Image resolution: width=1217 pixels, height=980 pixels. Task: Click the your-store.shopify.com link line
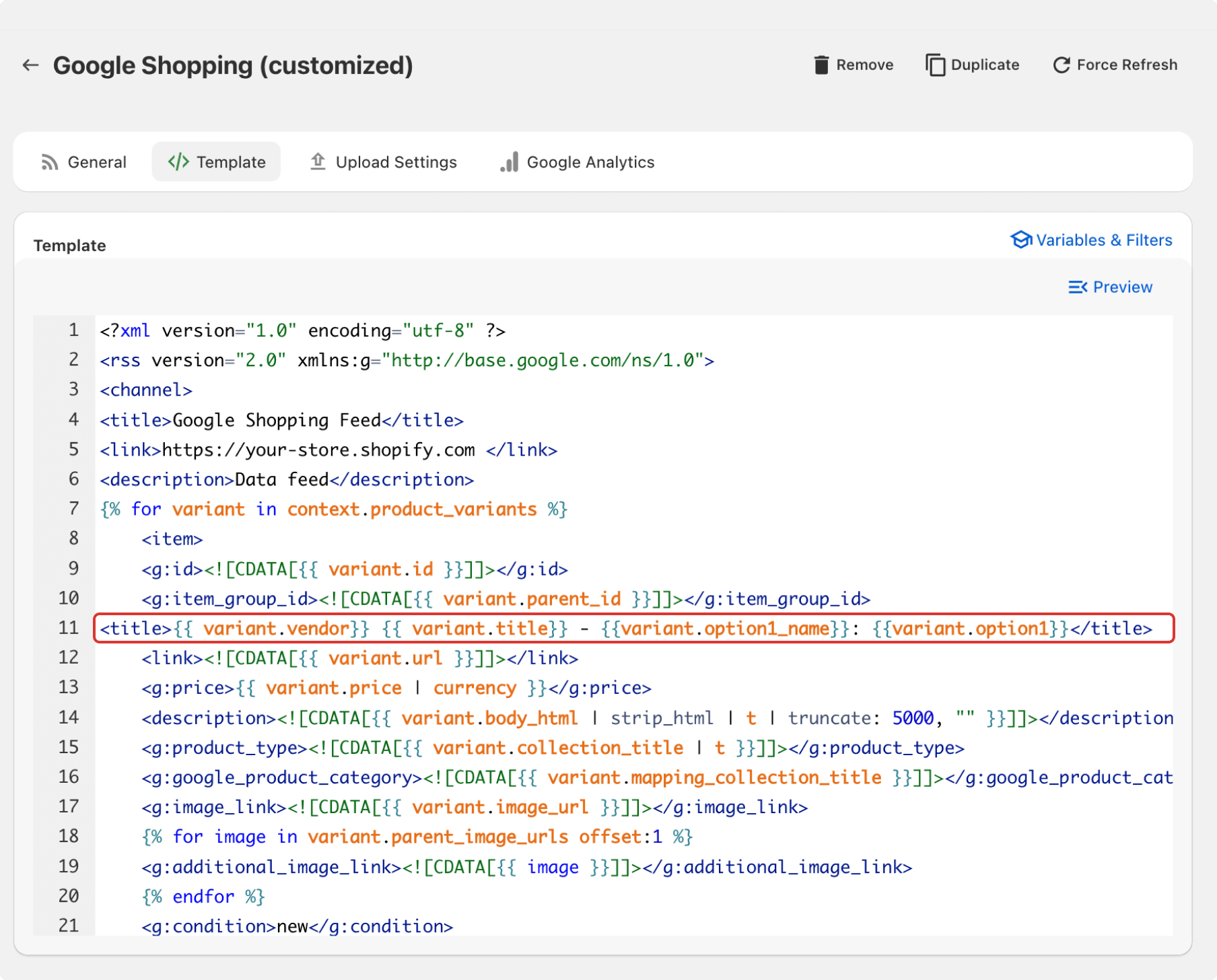pos(328,450)
